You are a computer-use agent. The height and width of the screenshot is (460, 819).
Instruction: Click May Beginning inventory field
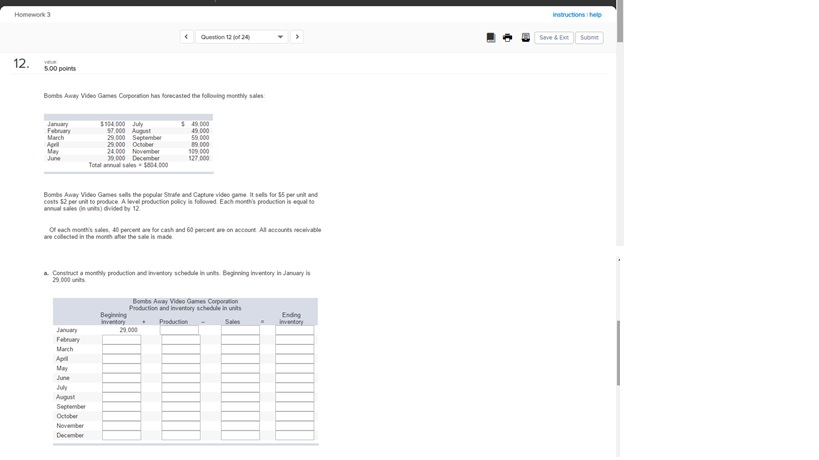click(x=122, y=369)
